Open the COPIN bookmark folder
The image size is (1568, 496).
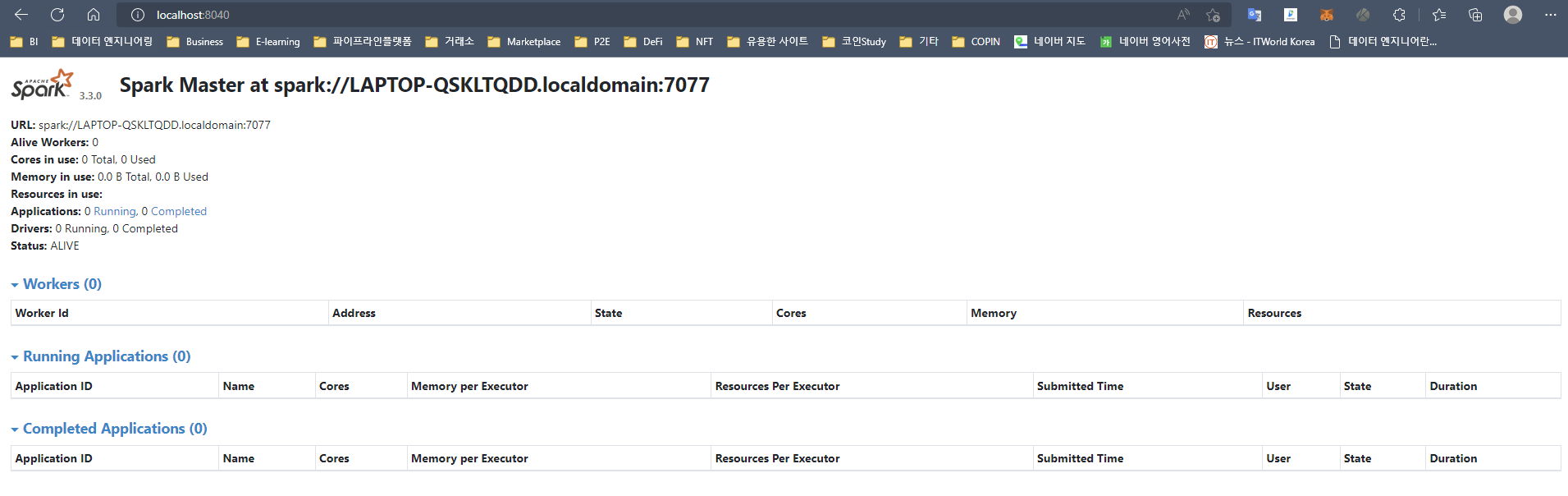[976, 41]
